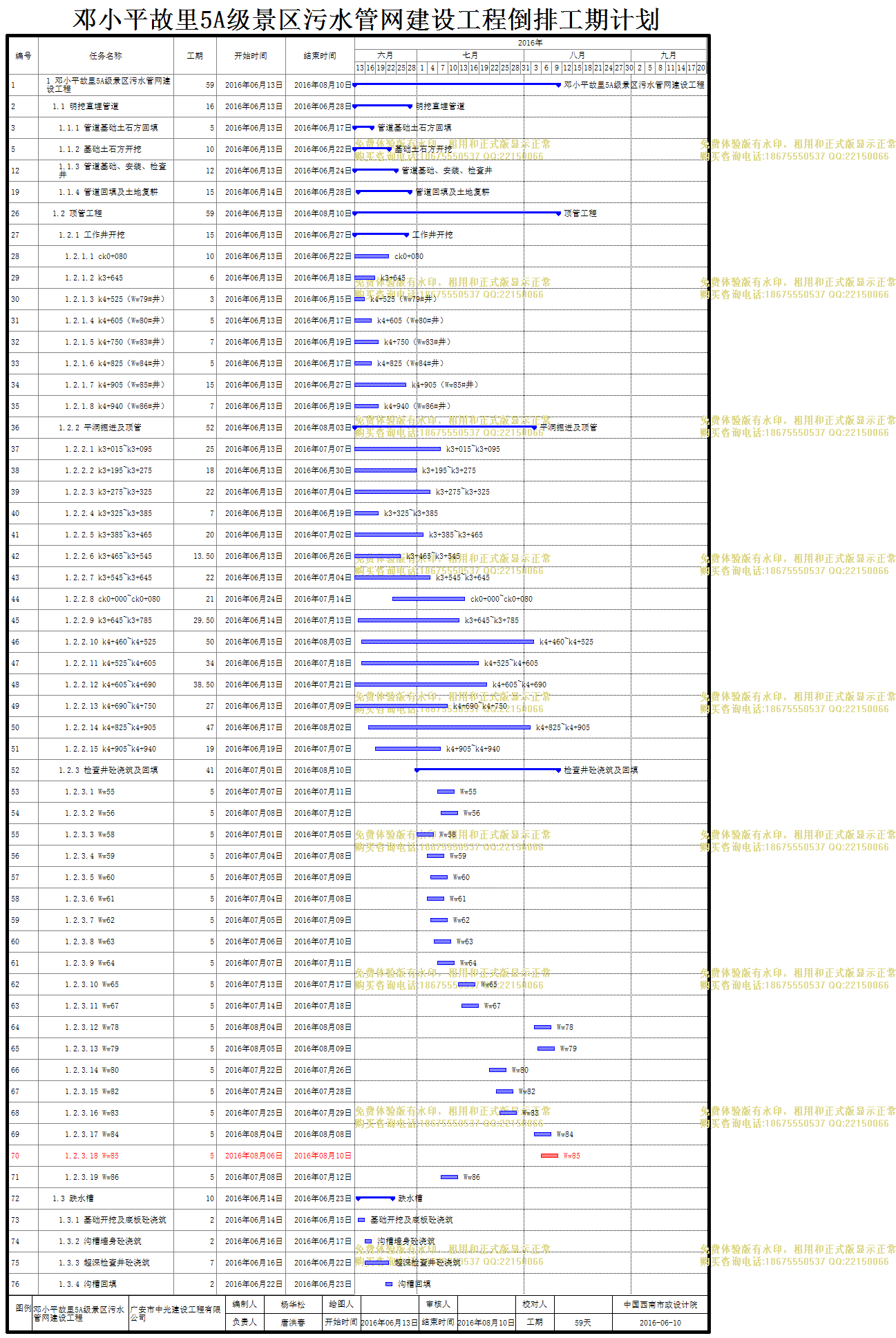Select the 任务名称 column header

point(106,56)
